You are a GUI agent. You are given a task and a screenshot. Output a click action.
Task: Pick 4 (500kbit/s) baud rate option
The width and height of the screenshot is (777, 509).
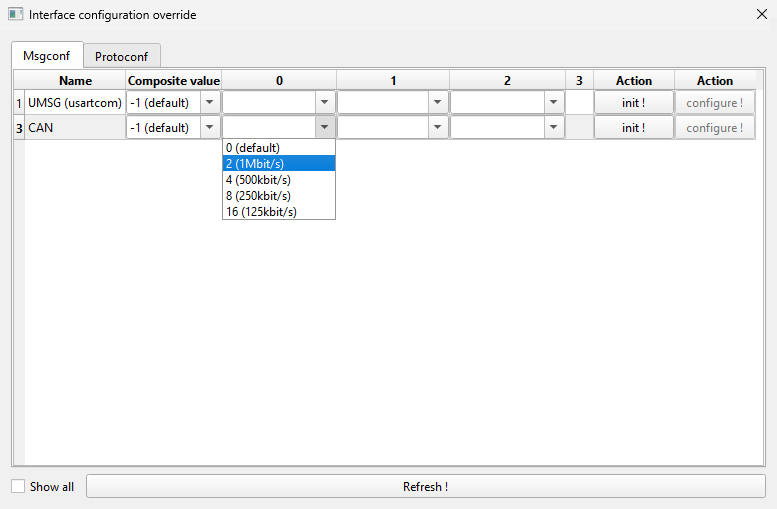tap(278, 180)
